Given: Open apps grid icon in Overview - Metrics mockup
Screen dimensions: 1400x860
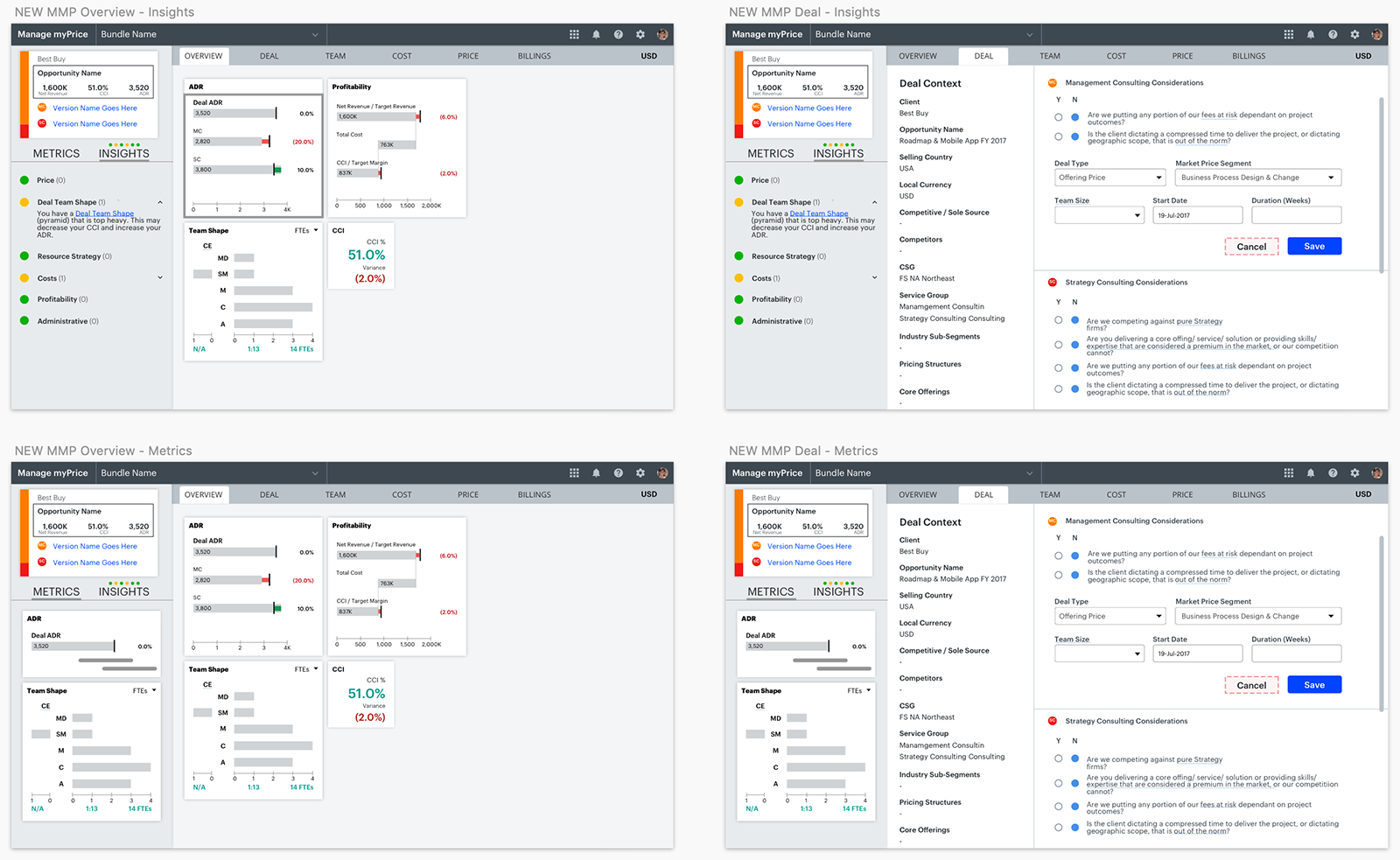Looking at the screenshot, I should (x=574, y=472).
